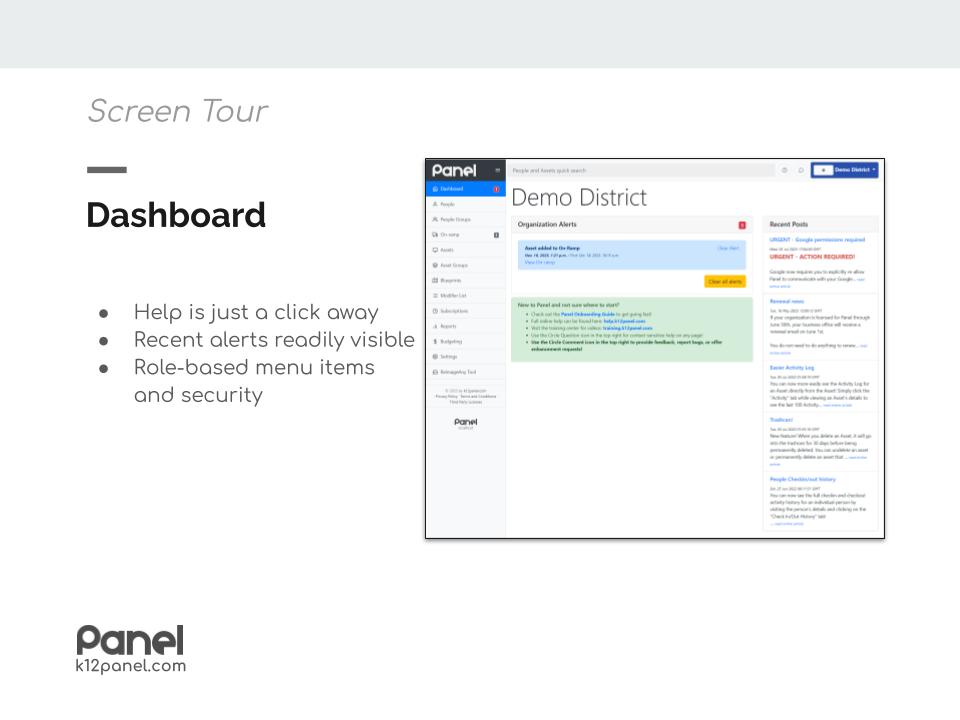Click the yellow Clear all alerts button

724,282
